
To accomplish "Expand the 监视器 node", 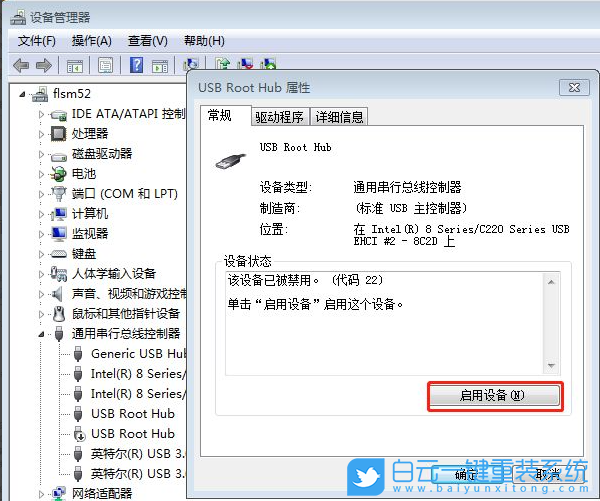I will point(41,234).
